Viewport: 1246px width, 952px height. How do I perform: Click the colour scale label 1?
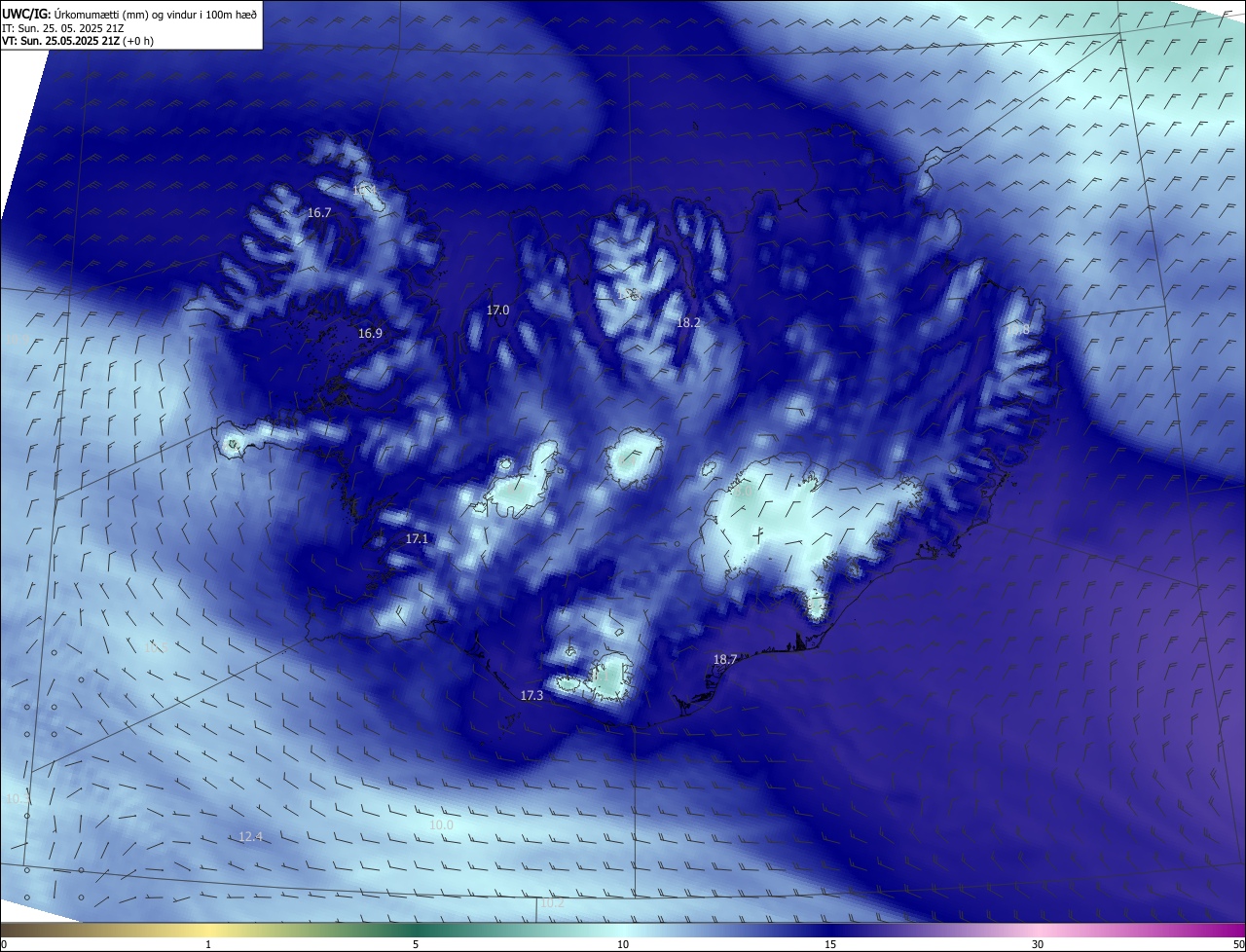pos(208,944)
